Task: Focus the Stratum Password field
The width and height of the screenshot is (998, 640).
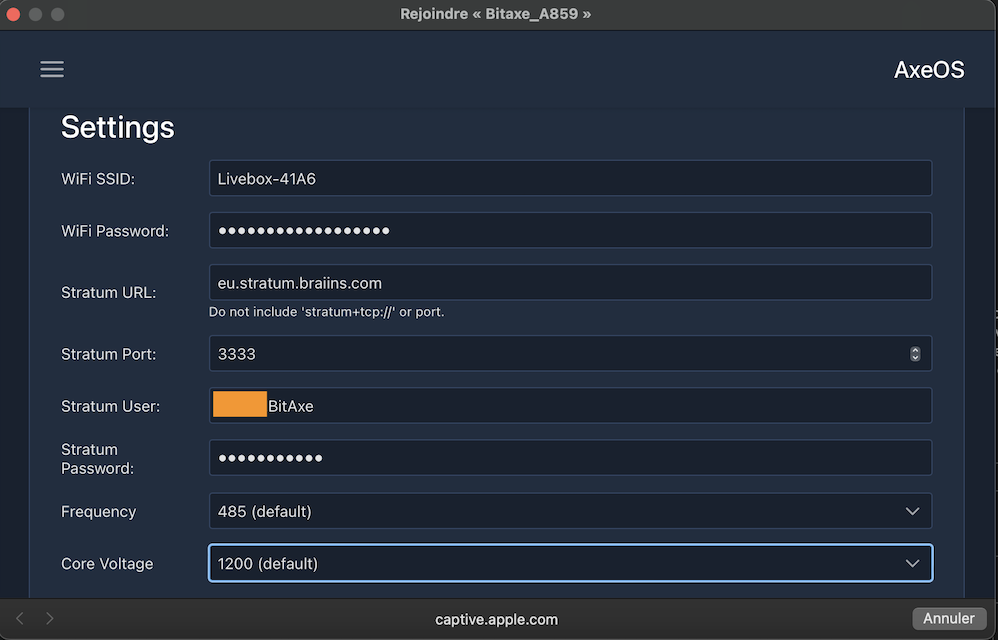Action: 570,458
